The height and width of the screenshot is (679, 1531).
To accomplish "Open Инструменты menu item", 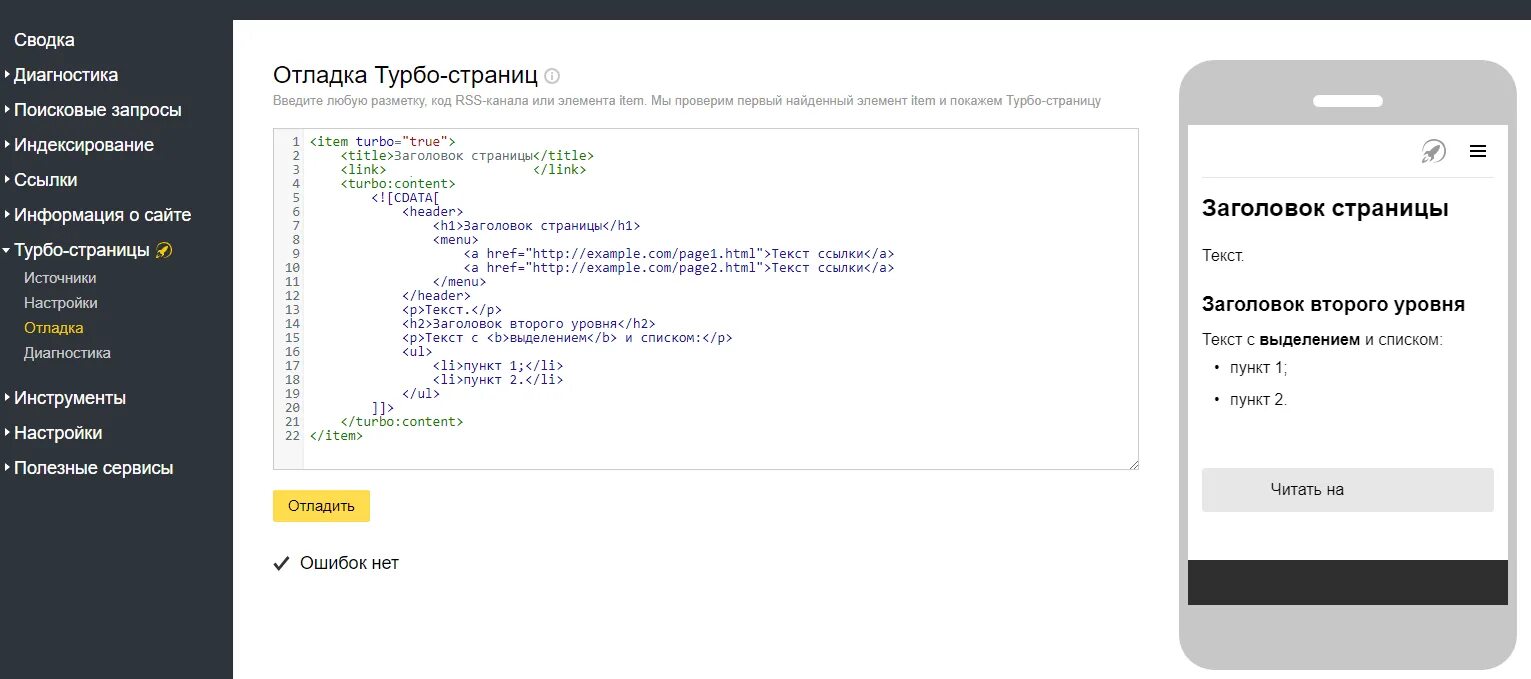I will pos(70,398).
